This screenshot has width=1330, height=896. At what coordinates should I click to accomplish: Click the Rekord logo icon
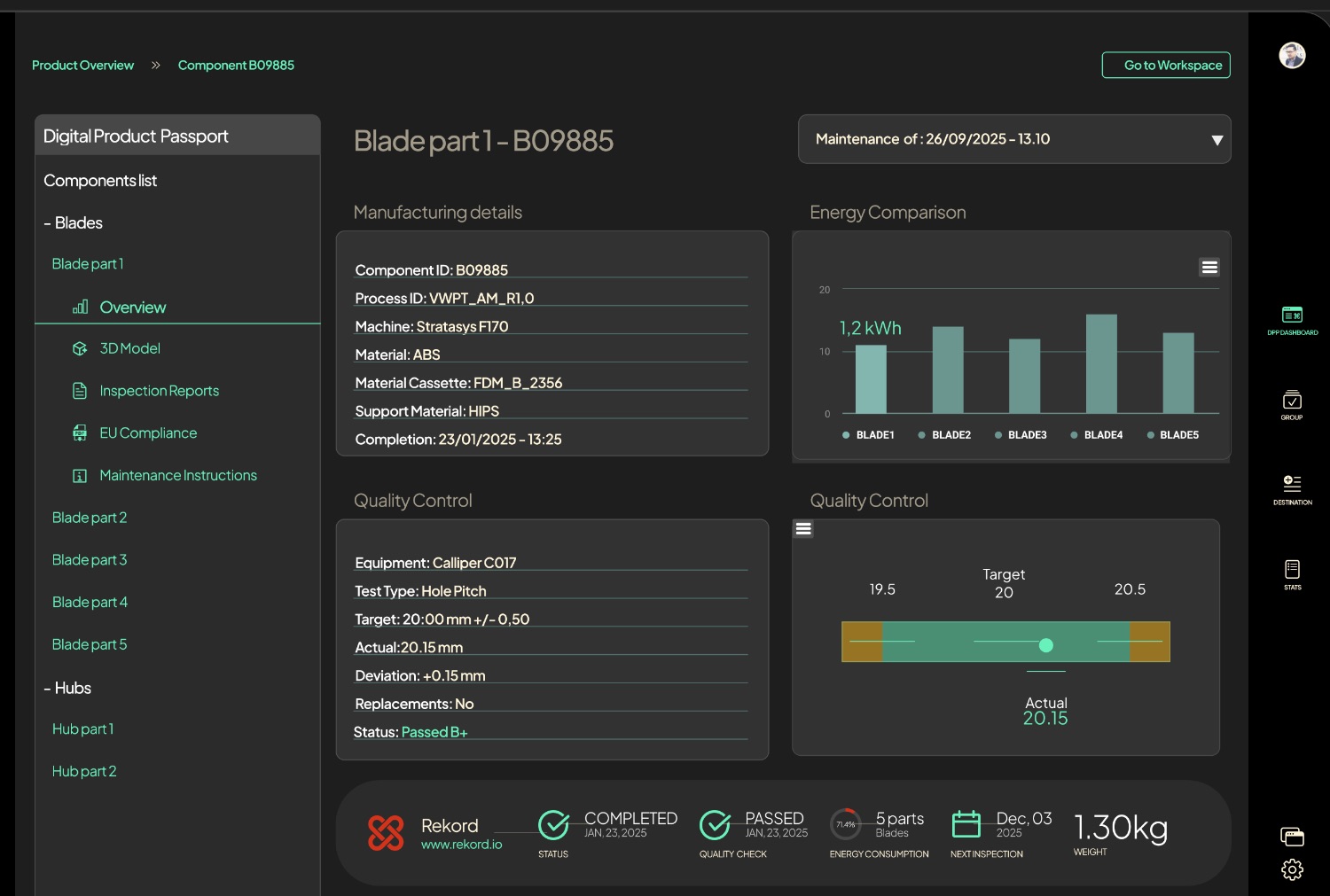pos(386,833)
